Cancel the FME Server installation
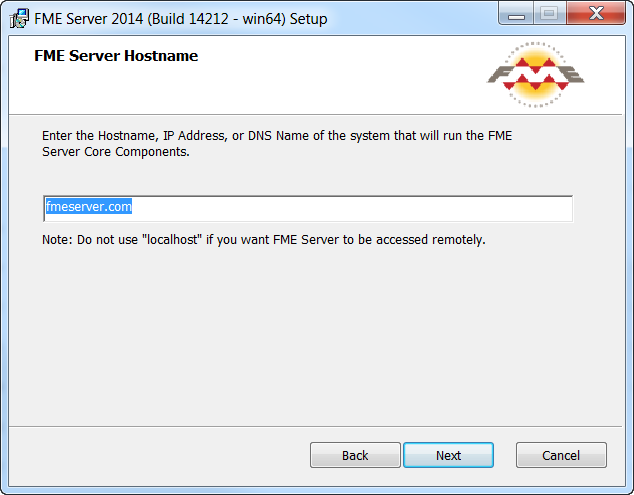Image resolution: width=634 pixels, height=495 pixels. point(561,455)
